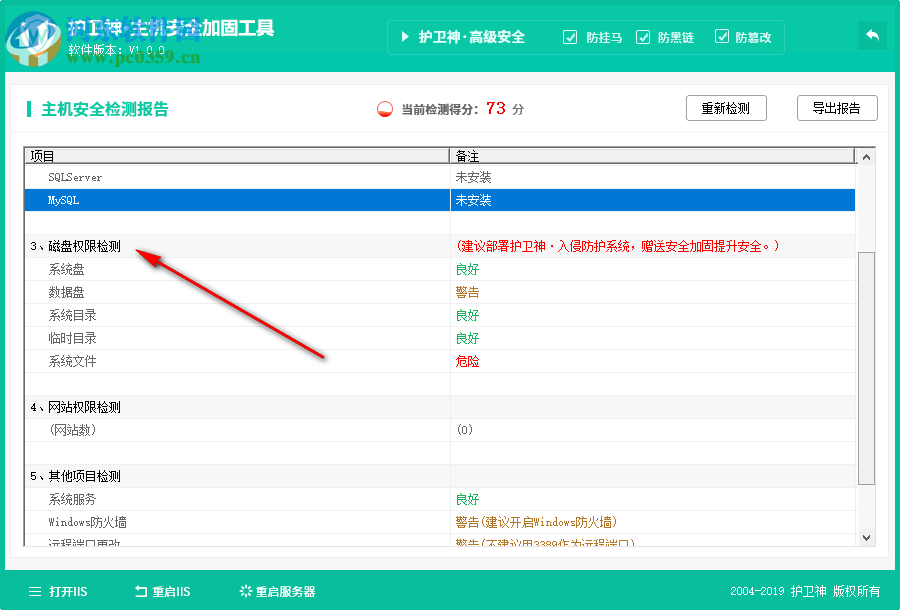
Task: Expand the 其他项目检测 section
Action: click(75, 476)
